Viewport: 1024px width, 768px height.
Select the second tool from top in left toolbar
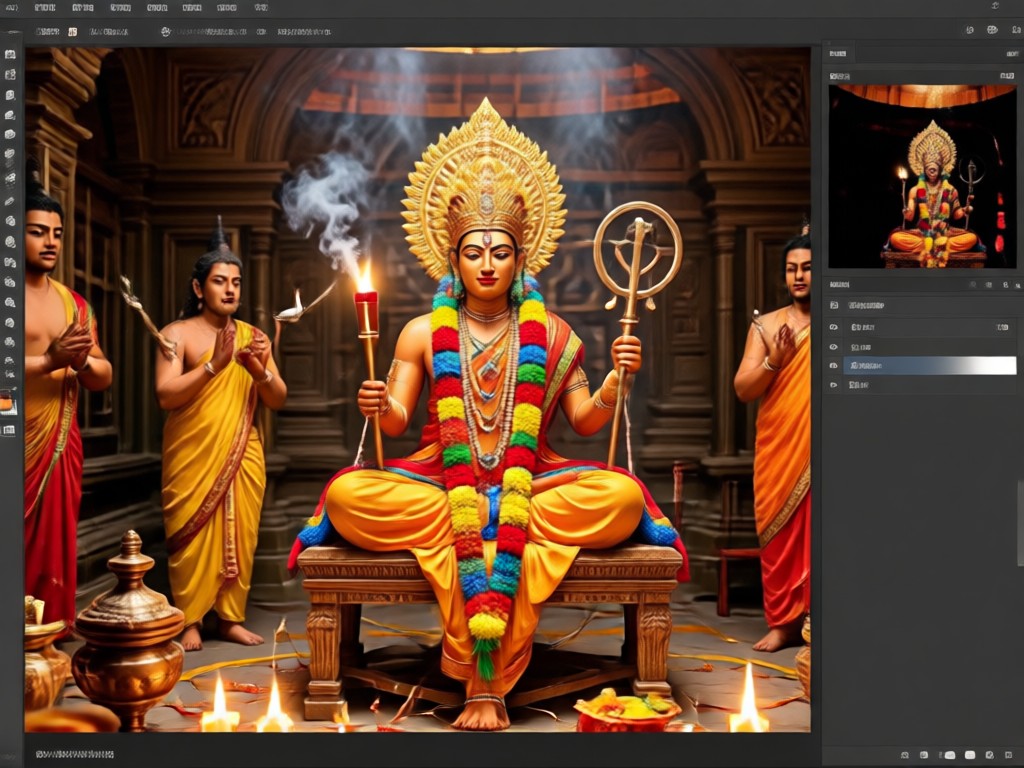[10, 75]
